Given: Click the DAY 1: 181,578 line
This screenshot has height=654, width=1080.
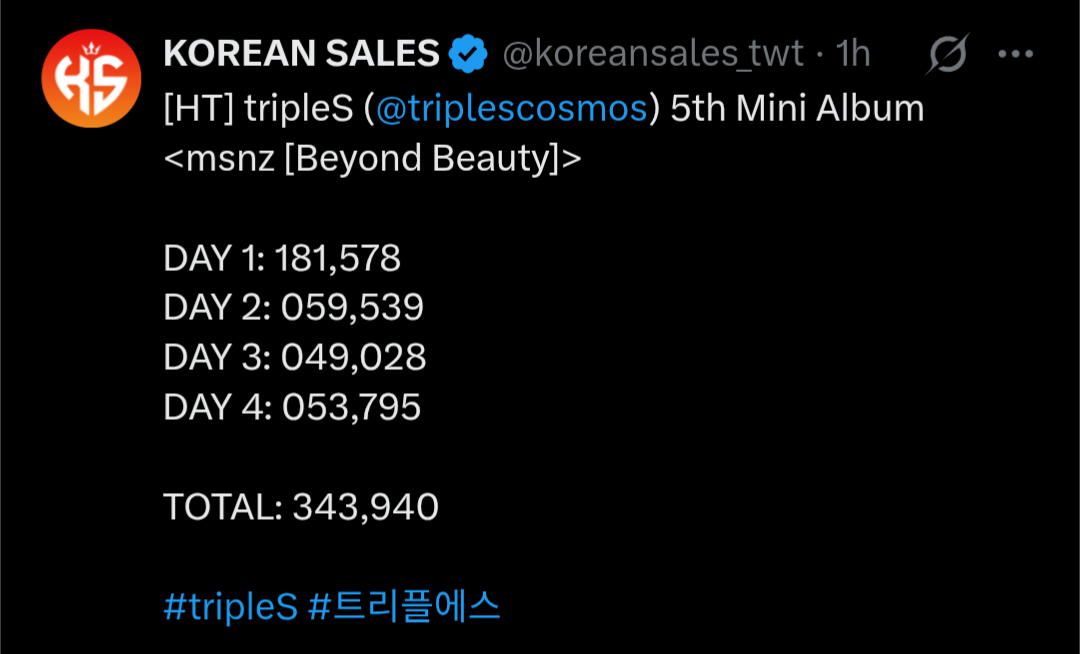Looking at the screenshot, I should point(282,258).
